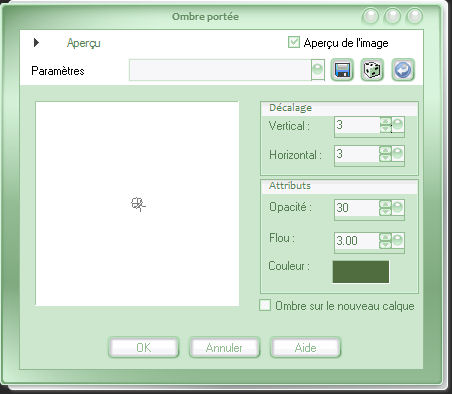The width and height of the screenshot is (452, 394).
Task: Click the crosshair in the preview pane
Action: (x=138, y=204)
